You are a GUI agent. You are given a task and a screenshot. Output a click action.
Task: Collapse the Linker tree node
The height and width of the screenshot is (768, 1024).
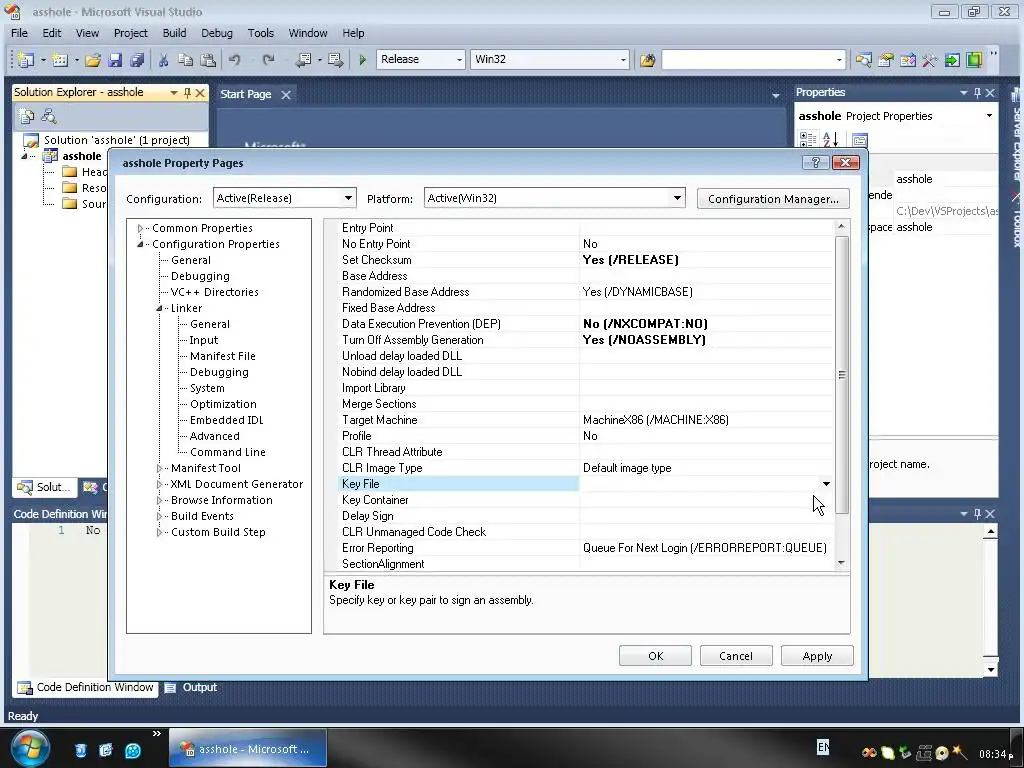159,308
